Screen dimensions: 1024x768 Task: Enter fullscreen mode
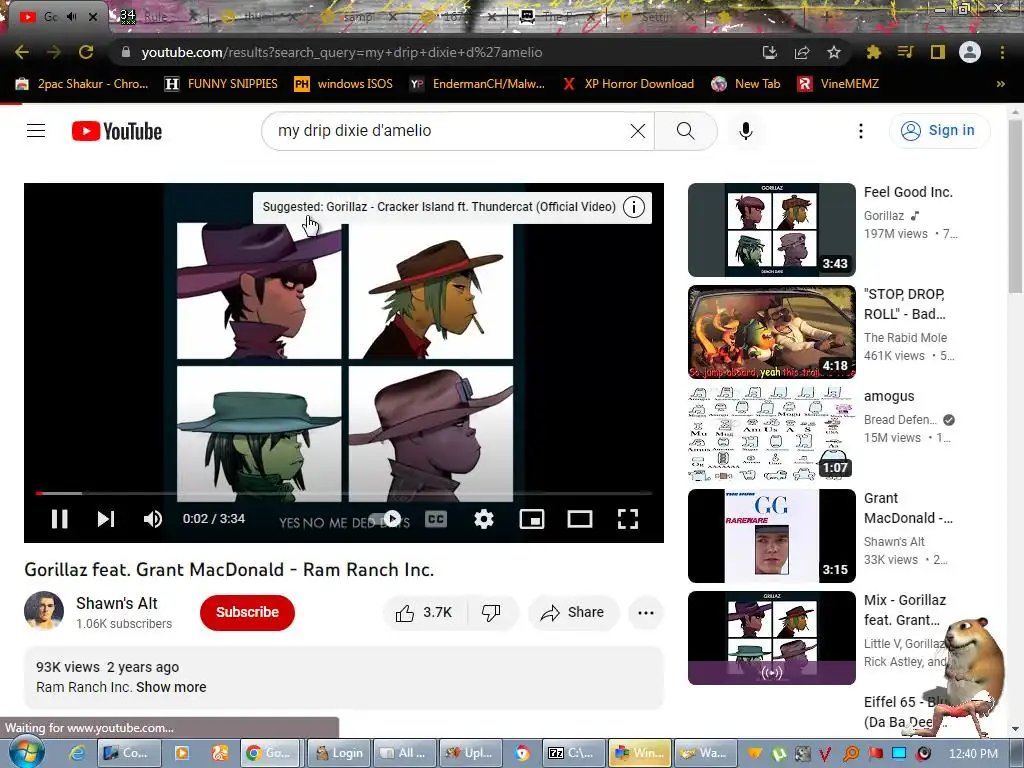pos(628,519)
